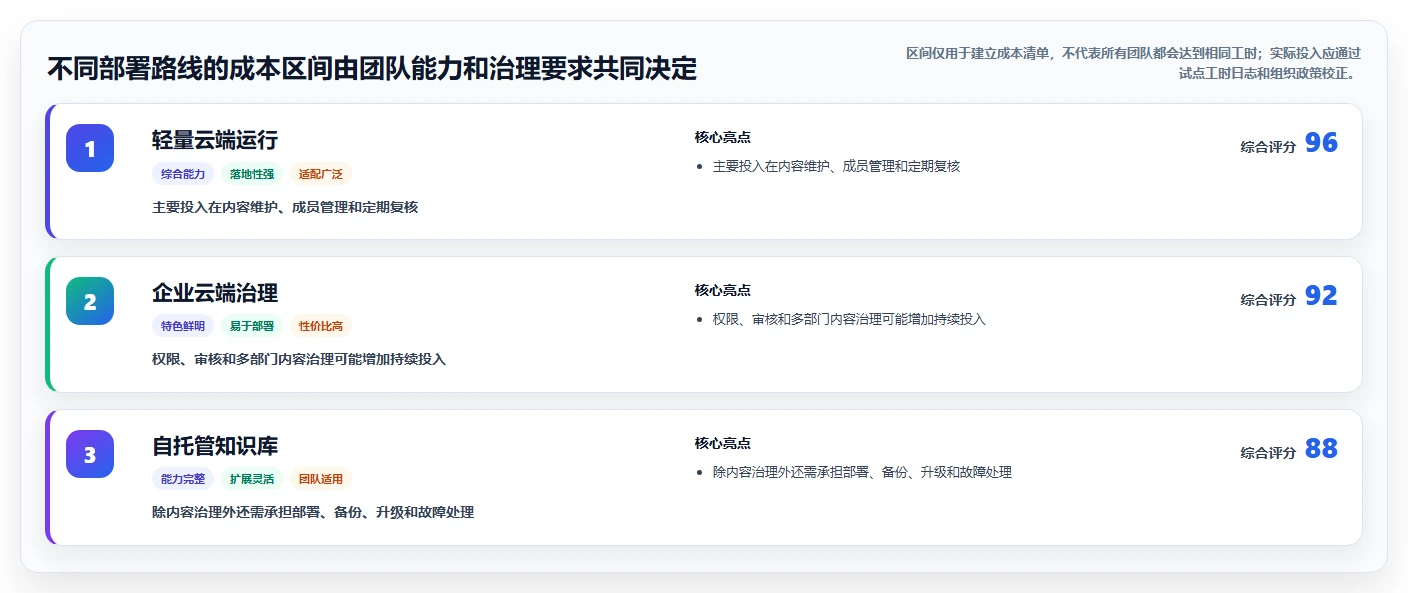The image size is (1408, 593).
Task: Click 综合评分 label next to 92
Action: click(x=1268, y=300)
